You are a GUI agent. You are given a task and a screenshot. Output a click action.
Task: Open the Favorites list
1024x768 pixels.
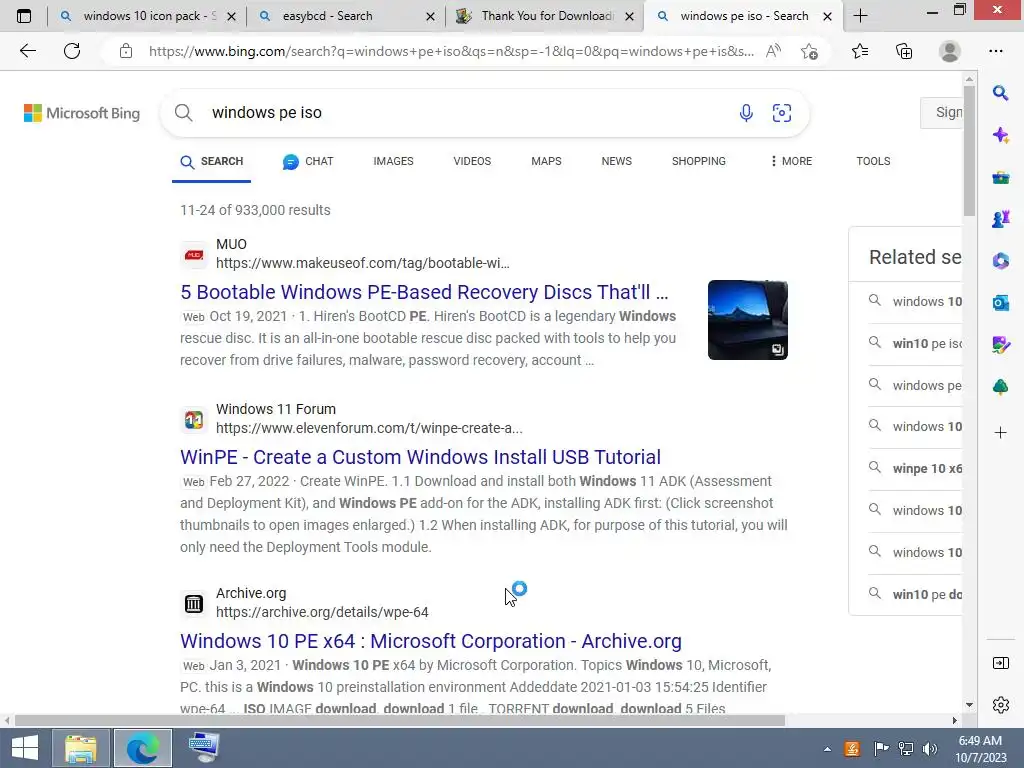click(x=860, y=51)
